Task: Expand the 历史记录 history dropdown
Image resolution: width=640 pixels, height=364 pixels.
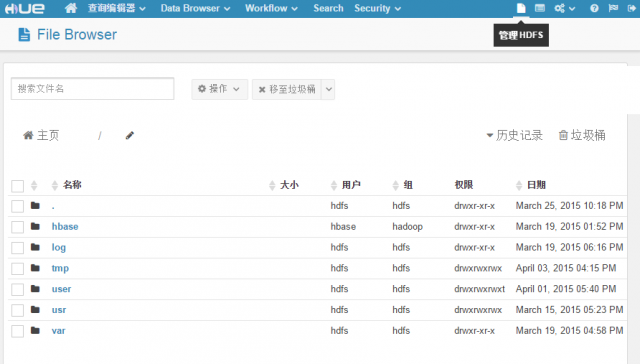Action: [514, 135]
